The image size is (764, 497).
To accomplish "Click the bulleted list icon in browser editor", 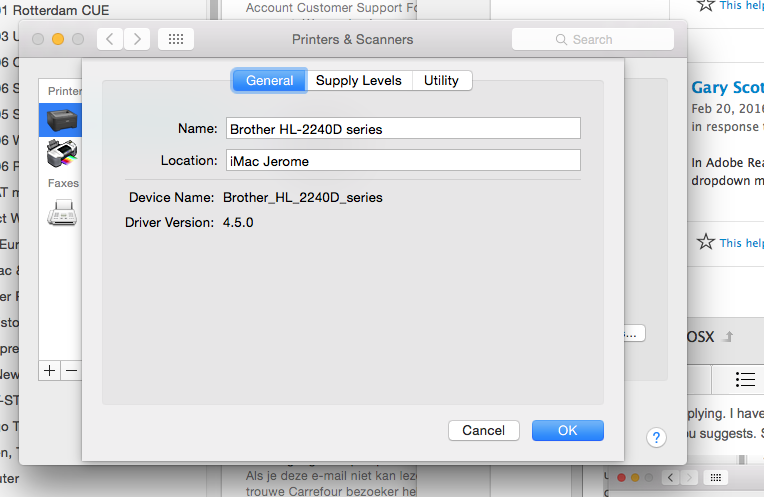I will click(x=745, y=379).
